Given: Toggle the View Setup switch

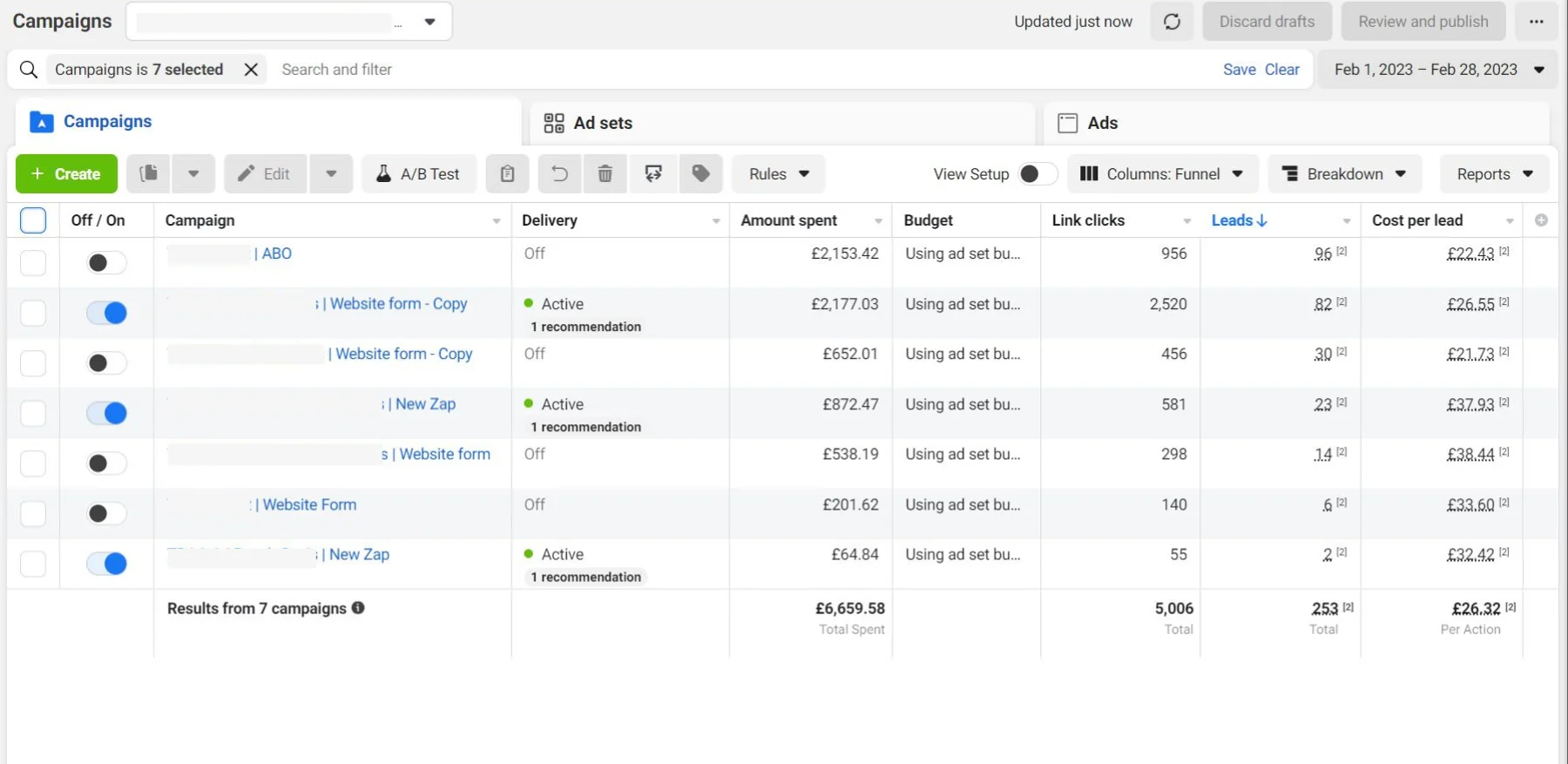Looking at the screenshot, I should click(1038, 174).
